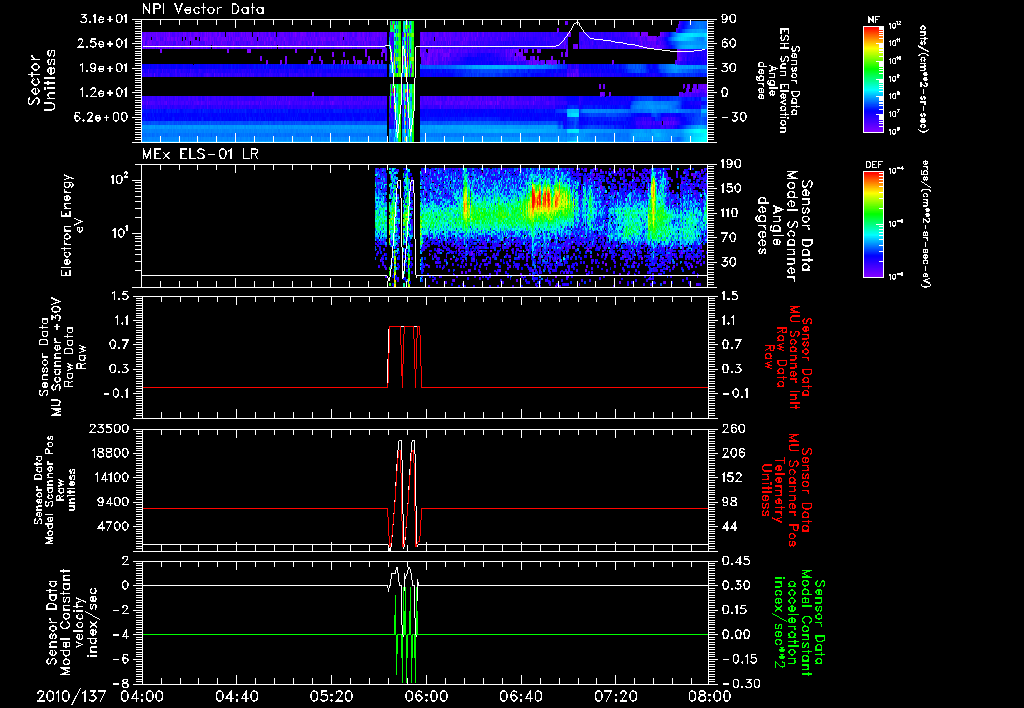This screenshot has width=1024, height=708.
Task: Select the "NPI Vector Data" panel title
Action: 204,9
